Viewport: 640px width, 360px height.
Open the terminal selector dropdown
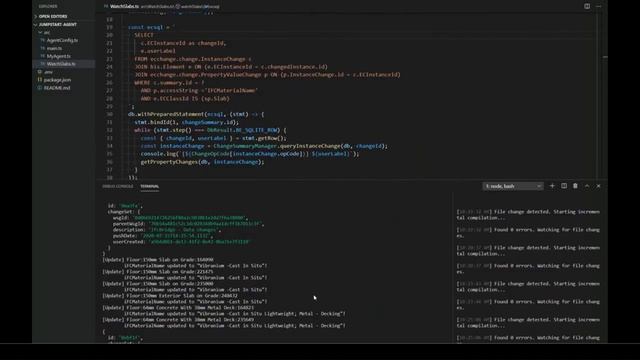513,186
